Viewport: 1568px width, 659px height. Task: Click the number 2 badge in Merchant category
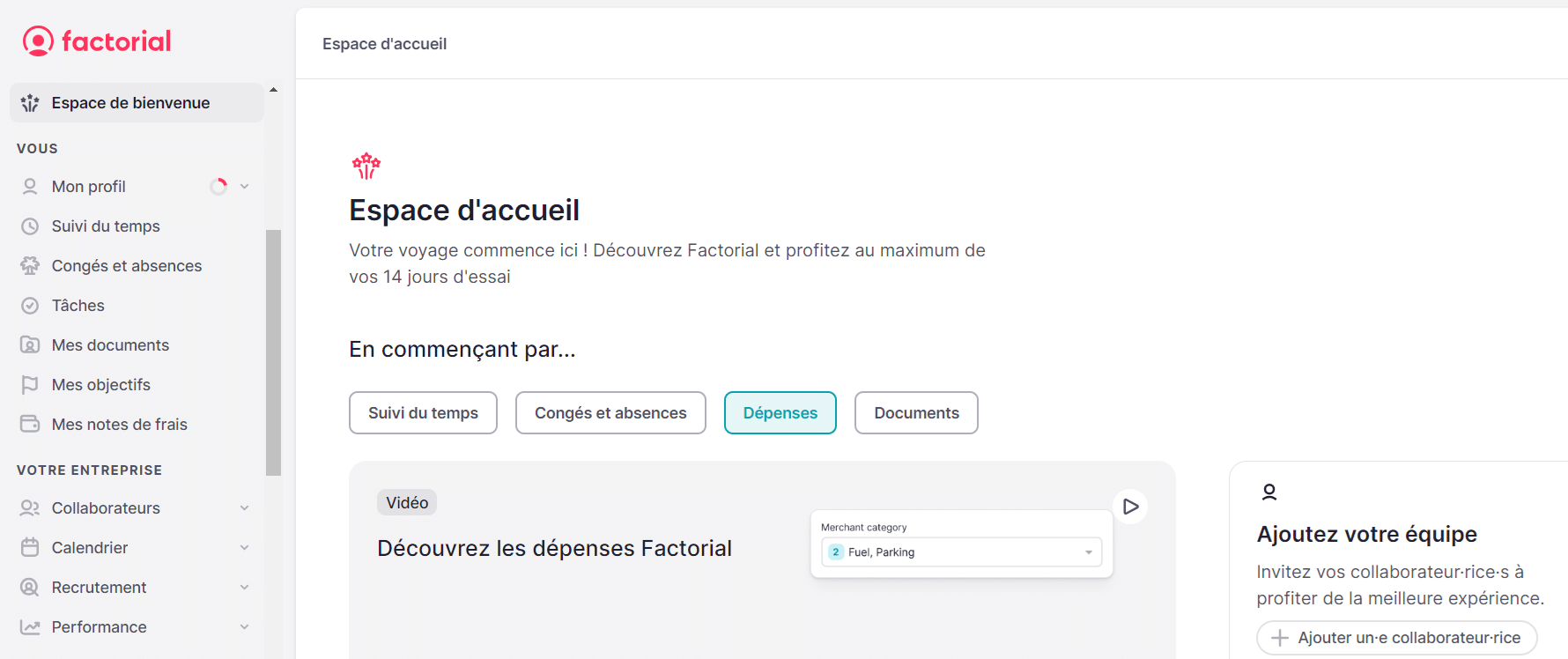[836, 552]
